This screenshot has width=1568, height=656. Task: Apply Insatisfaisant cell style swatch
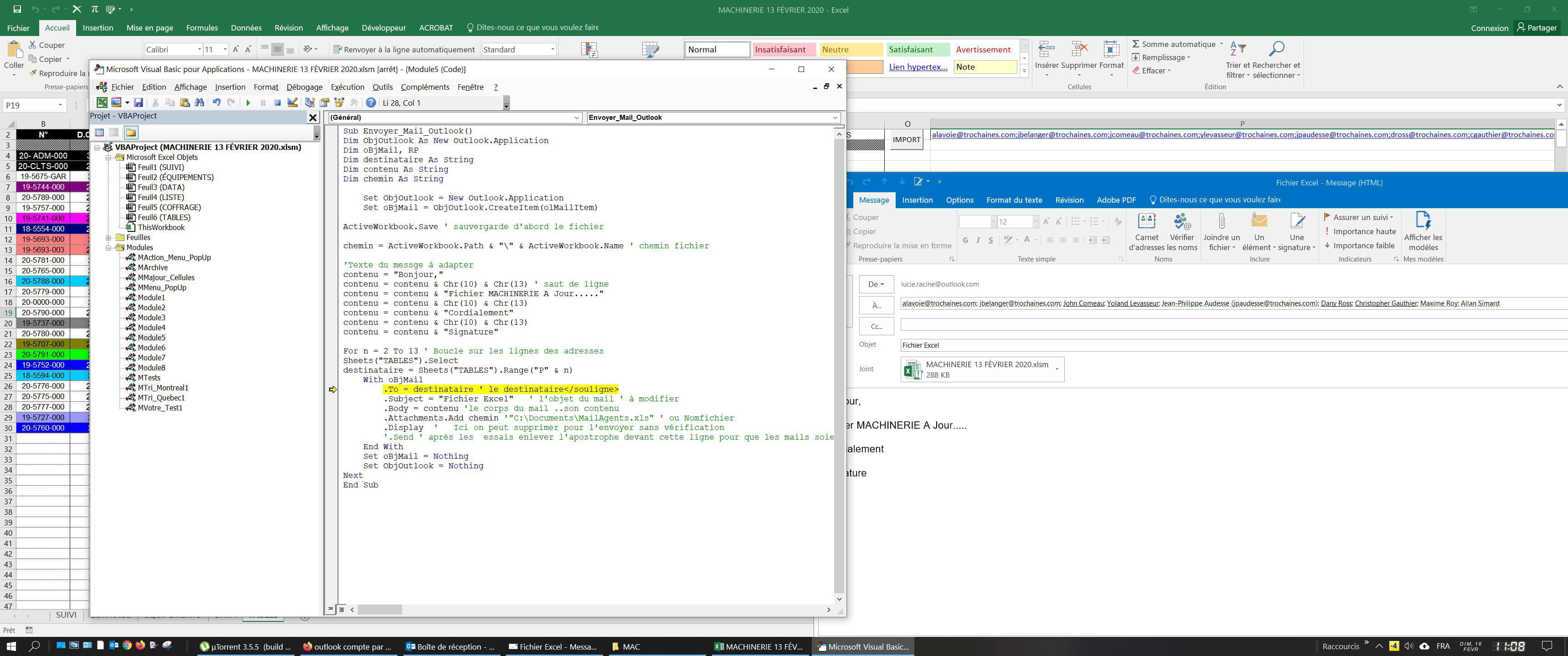784,49
